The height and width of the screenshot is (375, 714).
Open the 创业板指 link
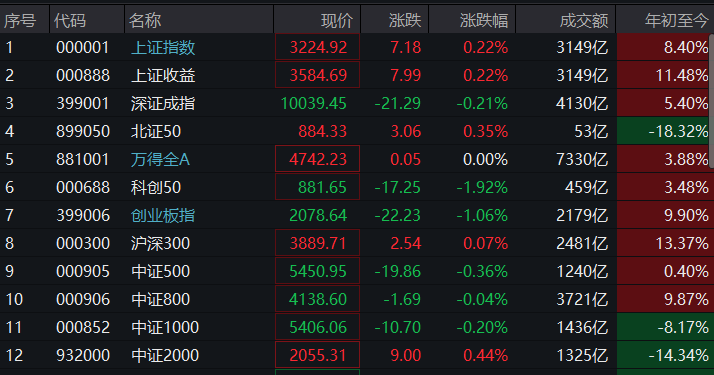pos(163,215)
